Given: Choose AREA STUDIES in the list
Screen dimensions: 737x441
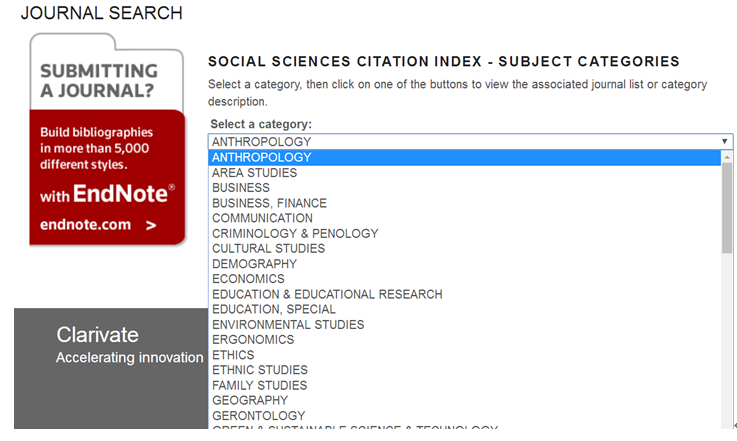Looking at the screenshot, I should point(254,173).
